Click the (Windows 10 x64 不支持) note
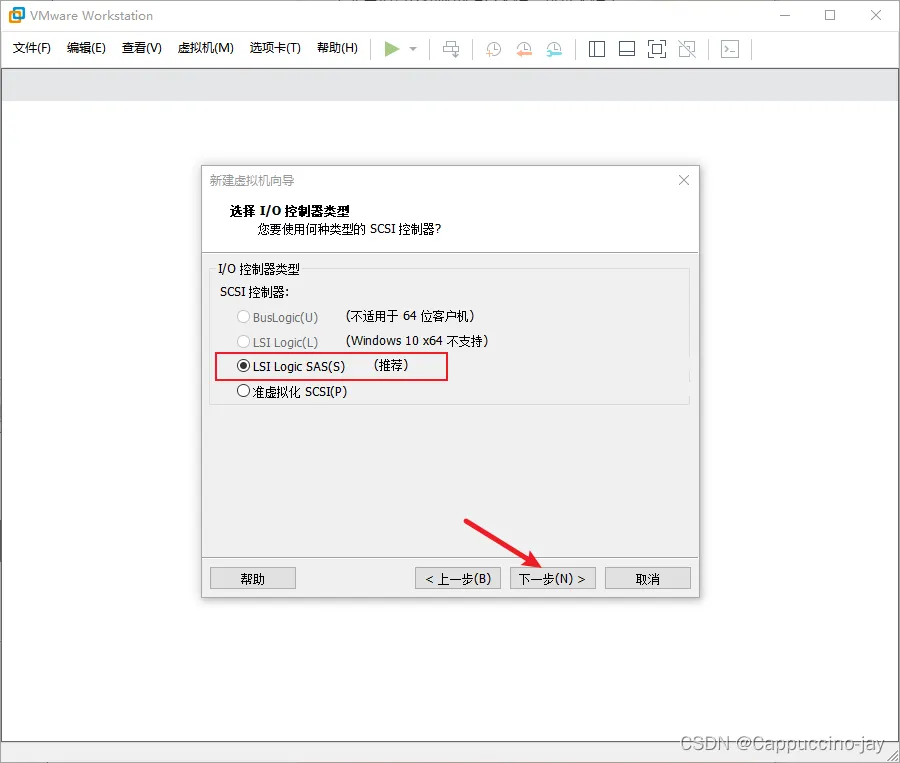Image resolution: width=900 pixels, height=763 pixels. 417,341
